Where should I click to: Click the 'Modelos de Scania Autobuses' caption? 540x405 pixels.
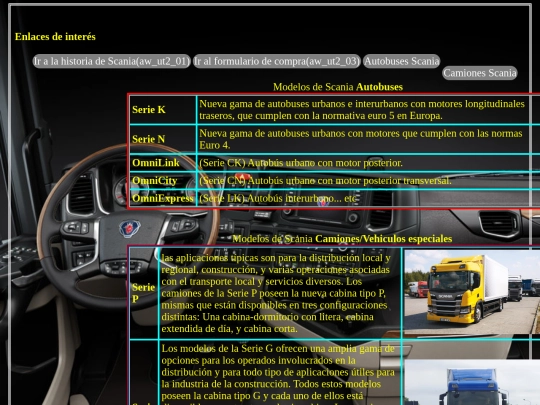[x=338, y=87]
